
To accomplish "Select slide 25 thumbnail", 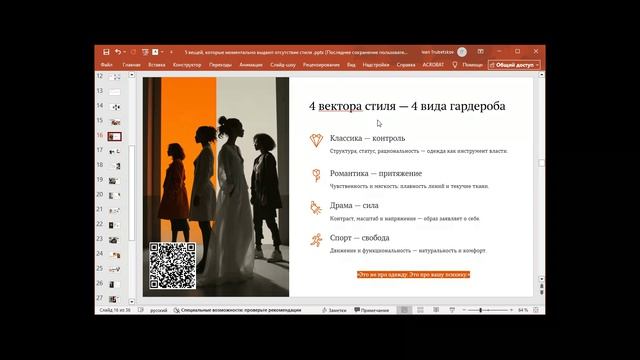I will [x=114, y=269].
